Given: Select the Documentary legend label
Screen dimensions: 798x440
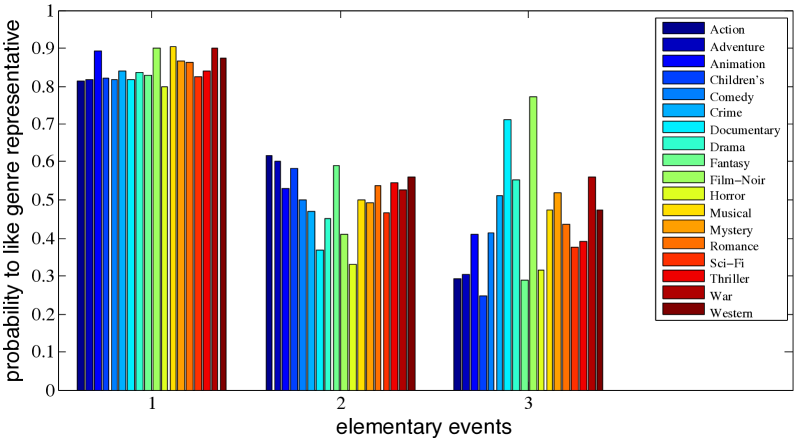Looking at the screenshot, I should pos(745,130).
